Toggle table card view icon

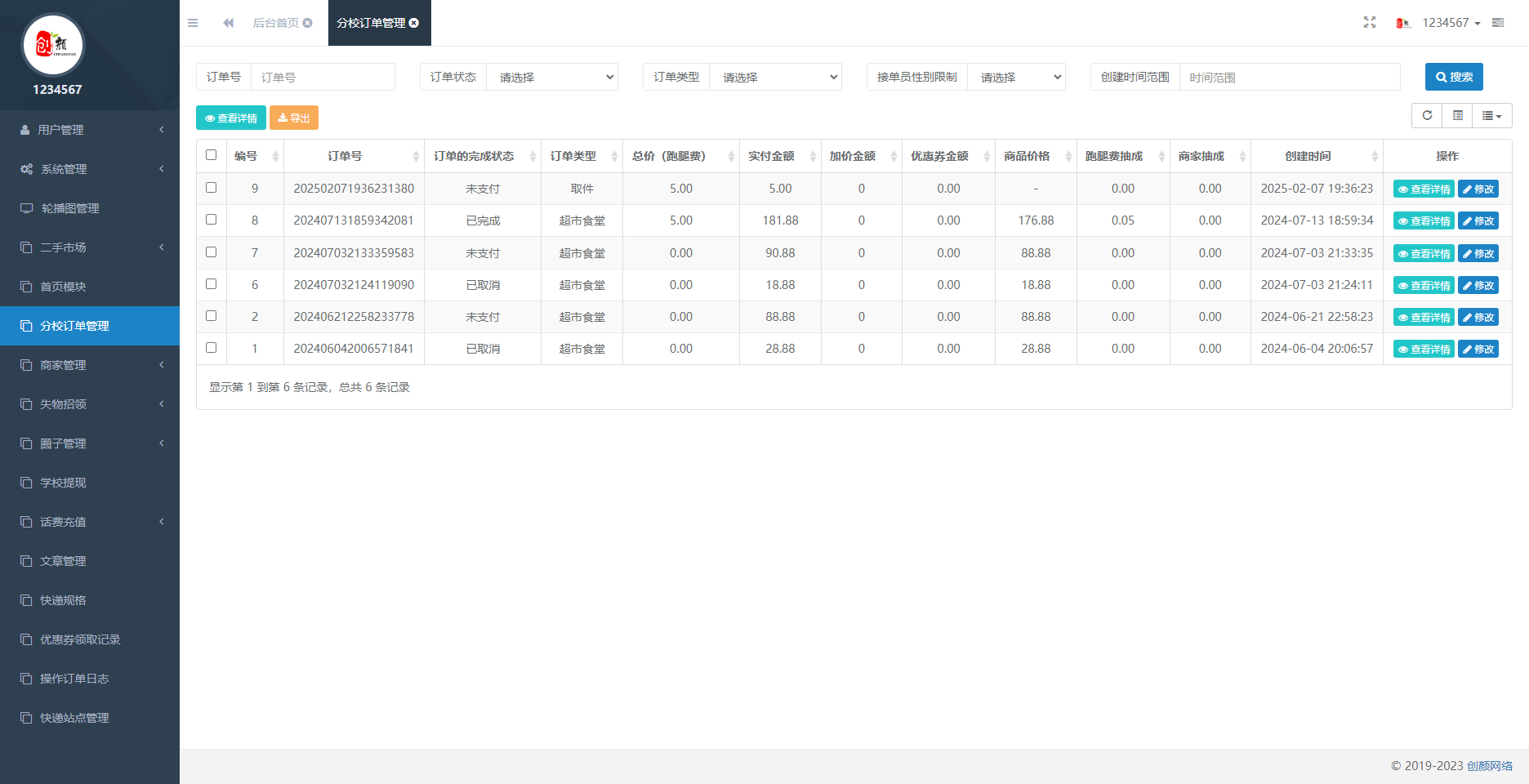click(x=1458, y=116)
